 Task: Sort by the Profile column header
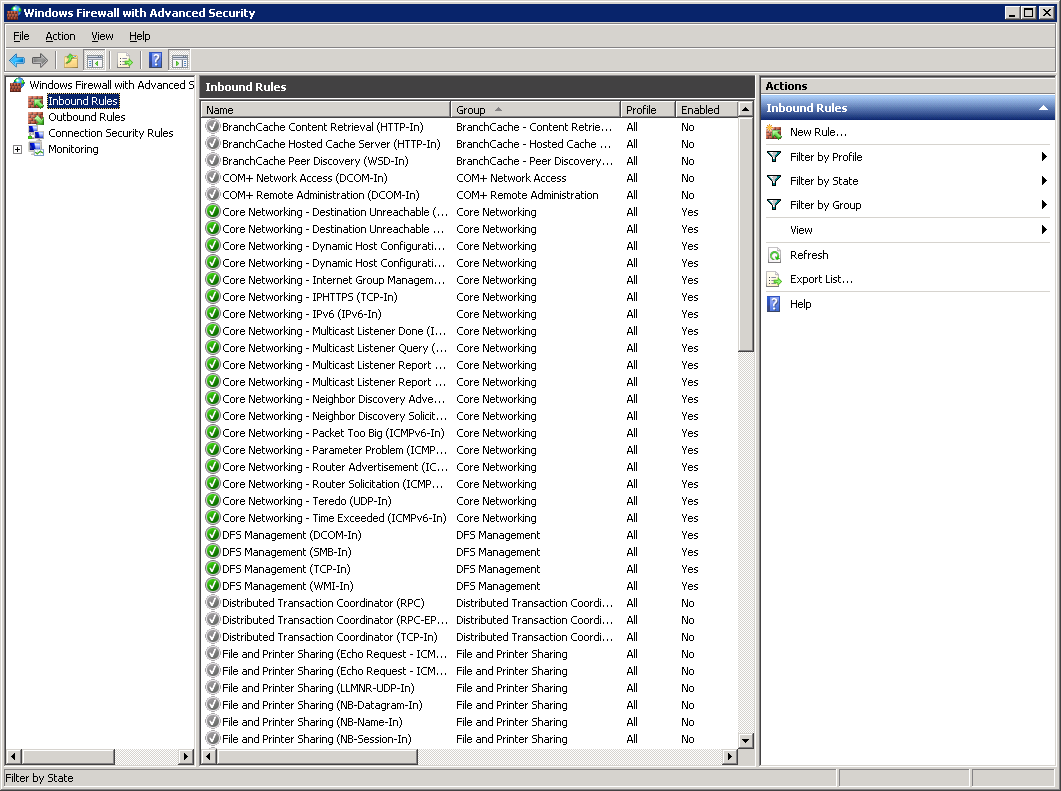coord(648,110)
